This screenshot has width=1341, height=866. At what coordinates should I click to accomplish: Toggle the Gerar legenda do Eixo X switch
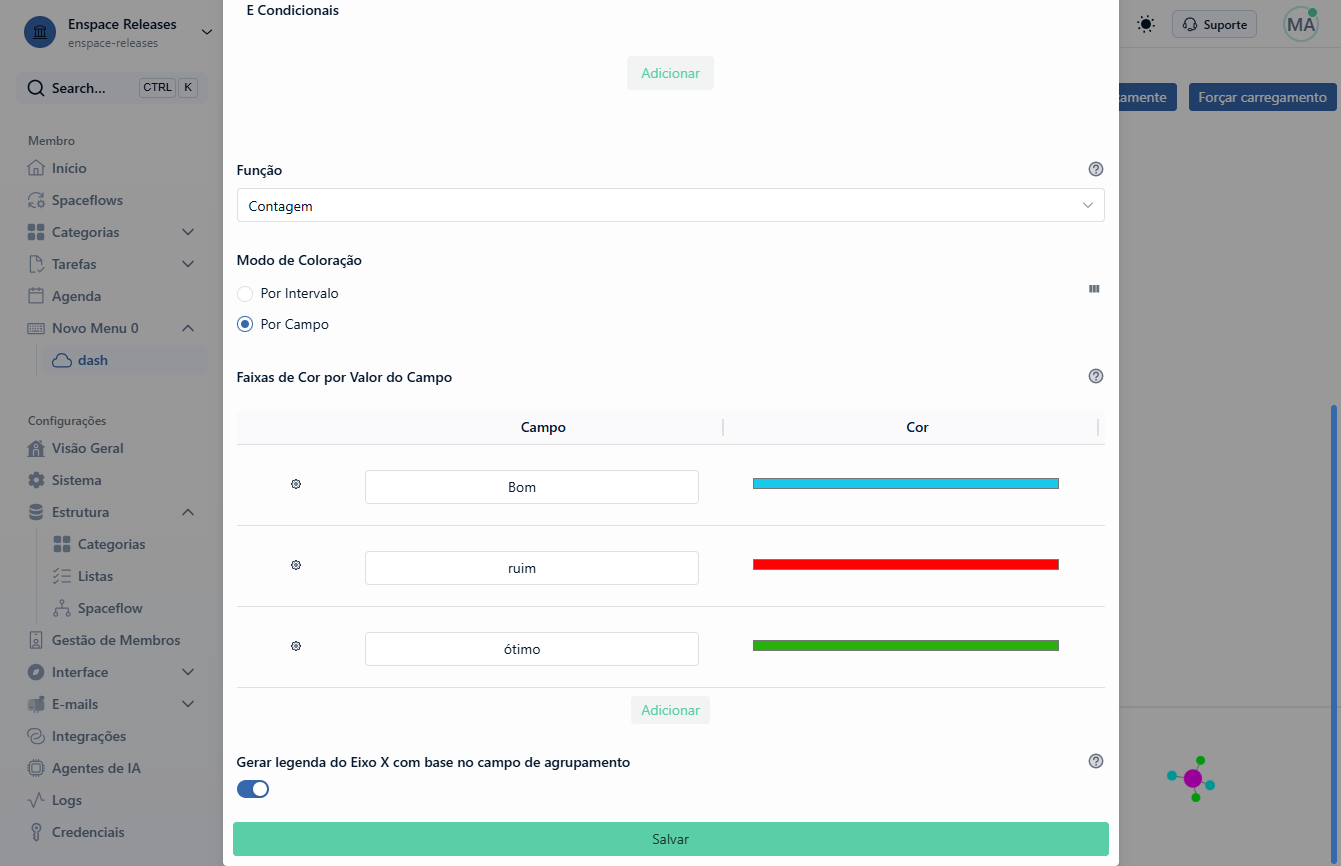click(x=253, y=789)
